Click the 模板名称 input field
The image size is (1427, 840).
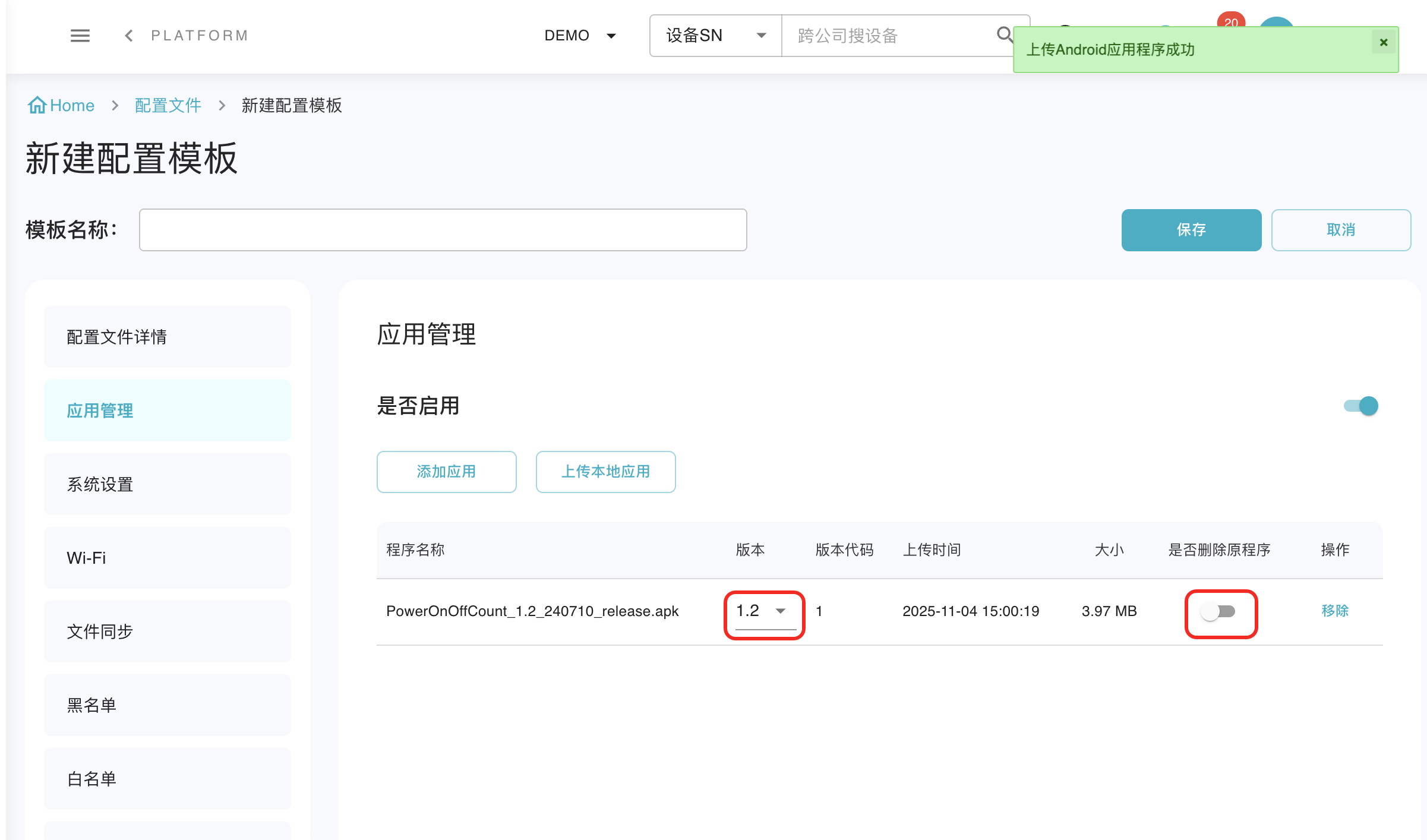(443, 230)
